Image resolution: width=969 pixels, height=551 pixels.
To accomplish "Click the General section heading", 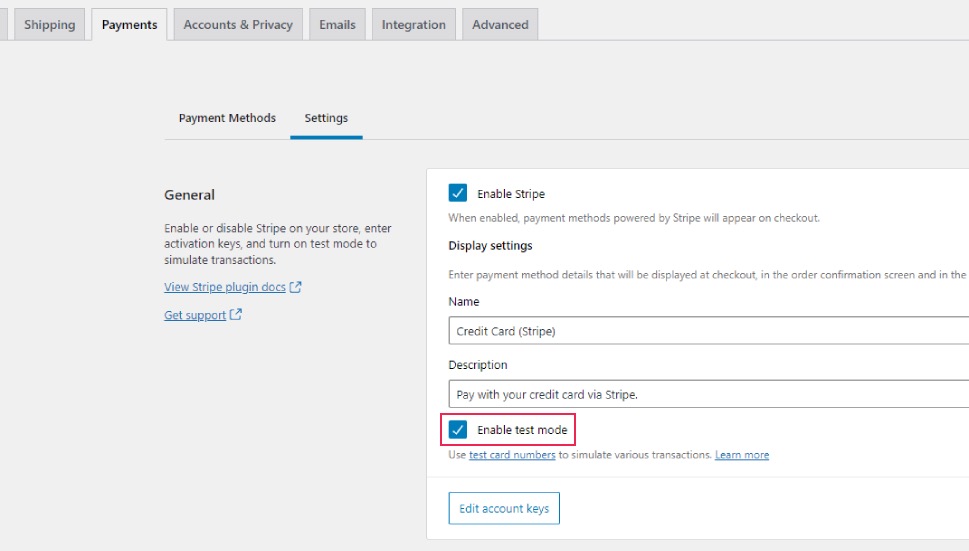I will click(189, 195).
